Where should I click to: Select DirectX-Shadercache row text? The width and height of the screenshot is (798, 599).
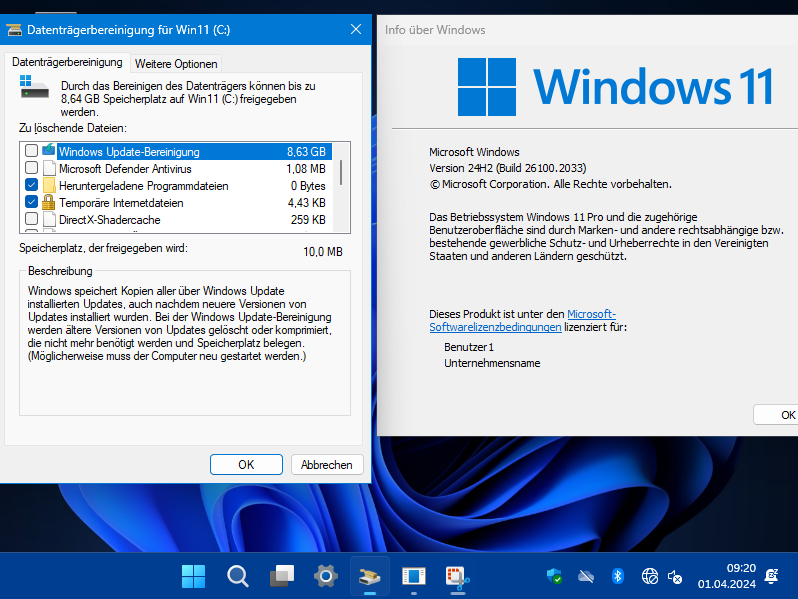(109, 220)
